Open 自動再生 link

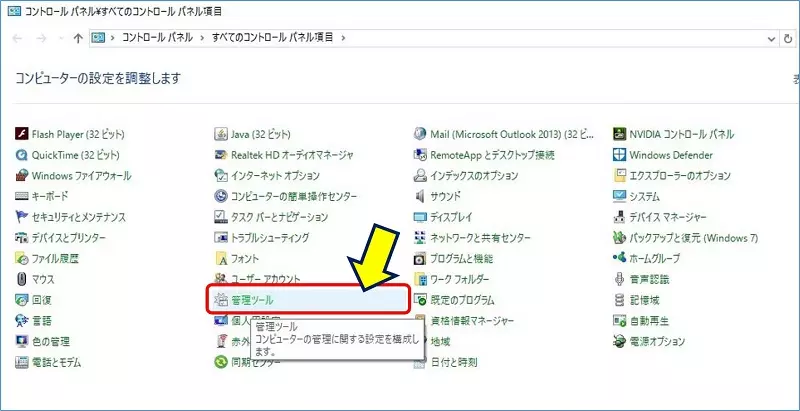pyautogui.click(x=649, y=321)
